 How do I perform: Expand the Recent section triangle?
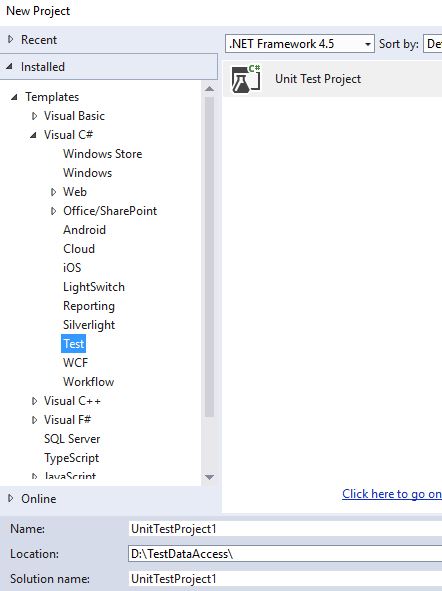click(x=11, y=39)
